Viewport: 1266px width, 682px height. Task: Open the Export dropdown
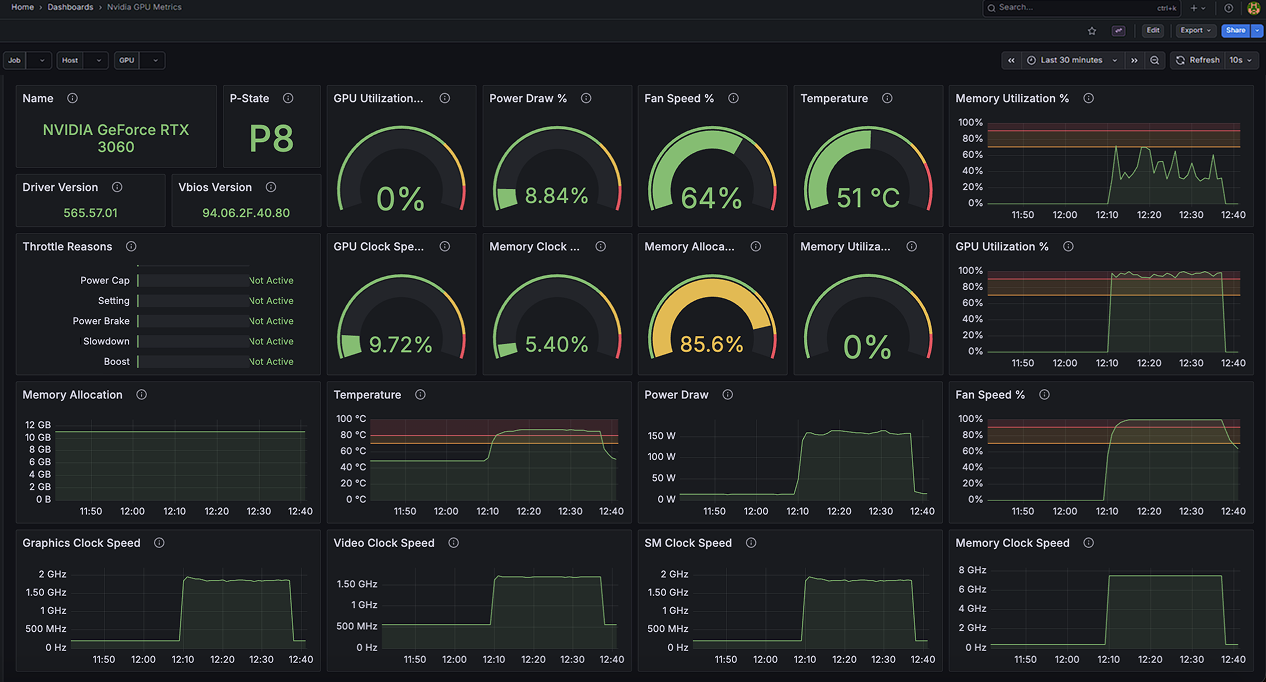point(1195,31)
